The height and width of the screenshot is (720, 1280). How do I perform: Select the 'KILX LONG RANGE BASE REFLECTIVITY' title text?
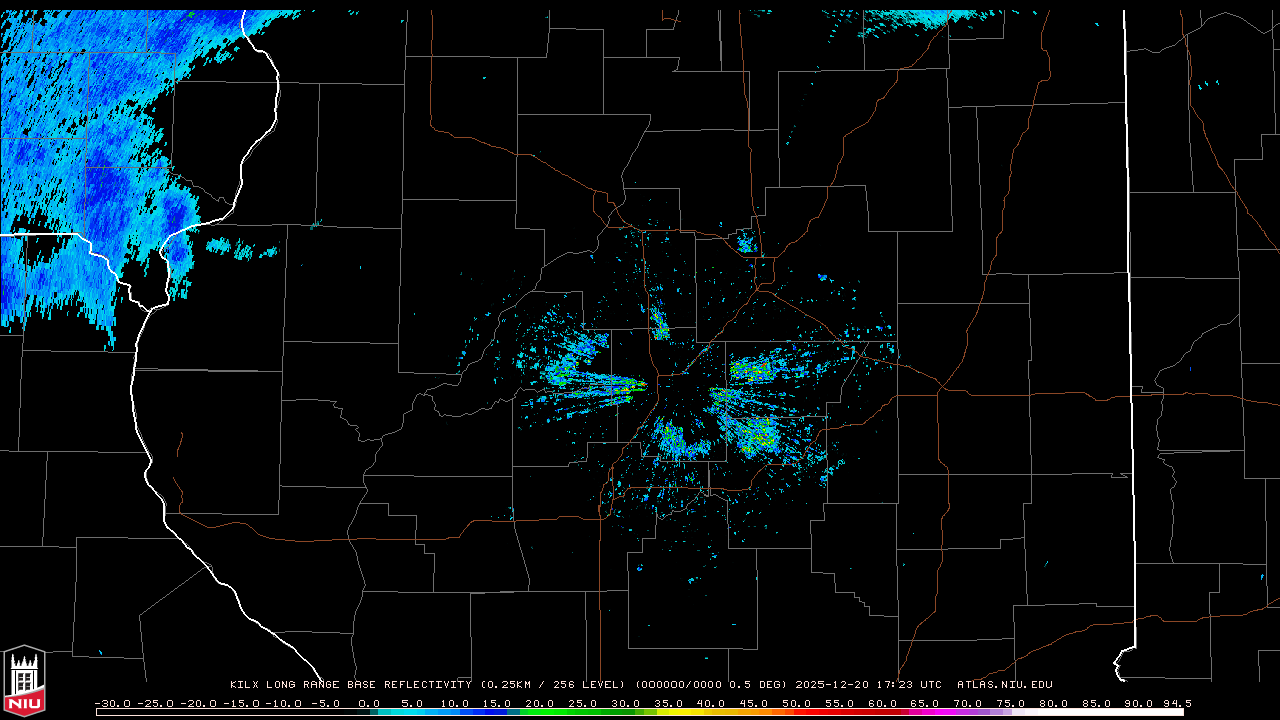(351, 685)
